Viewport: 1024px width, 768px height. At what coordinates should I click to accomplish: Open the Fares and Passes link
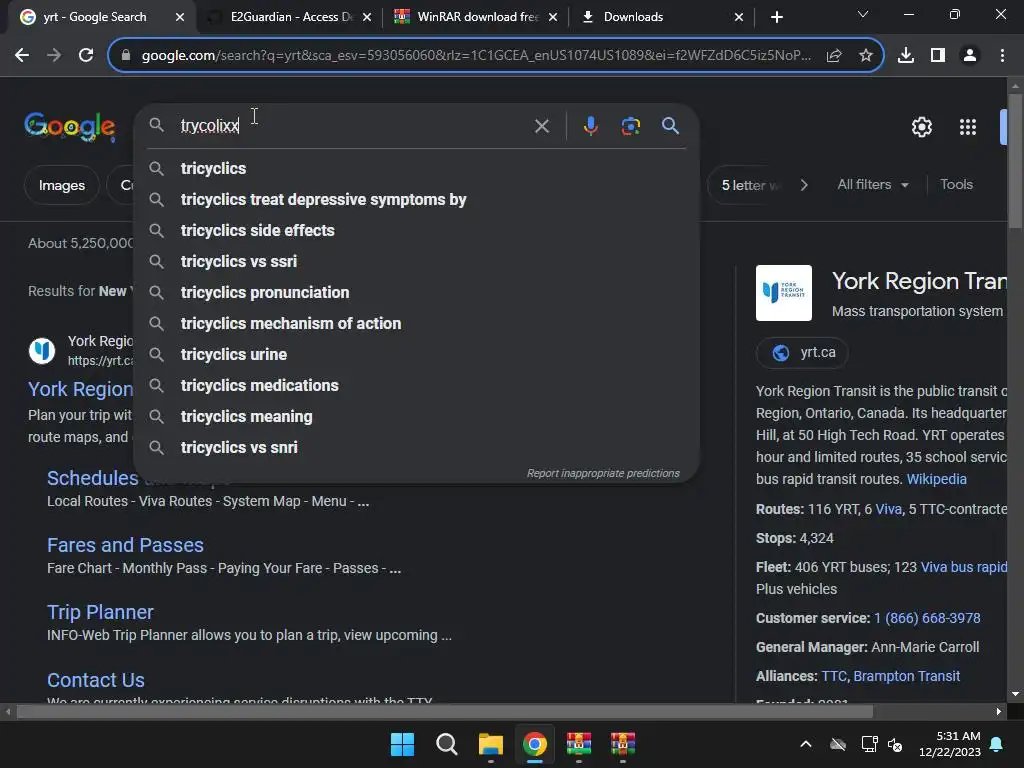[125, 545]
